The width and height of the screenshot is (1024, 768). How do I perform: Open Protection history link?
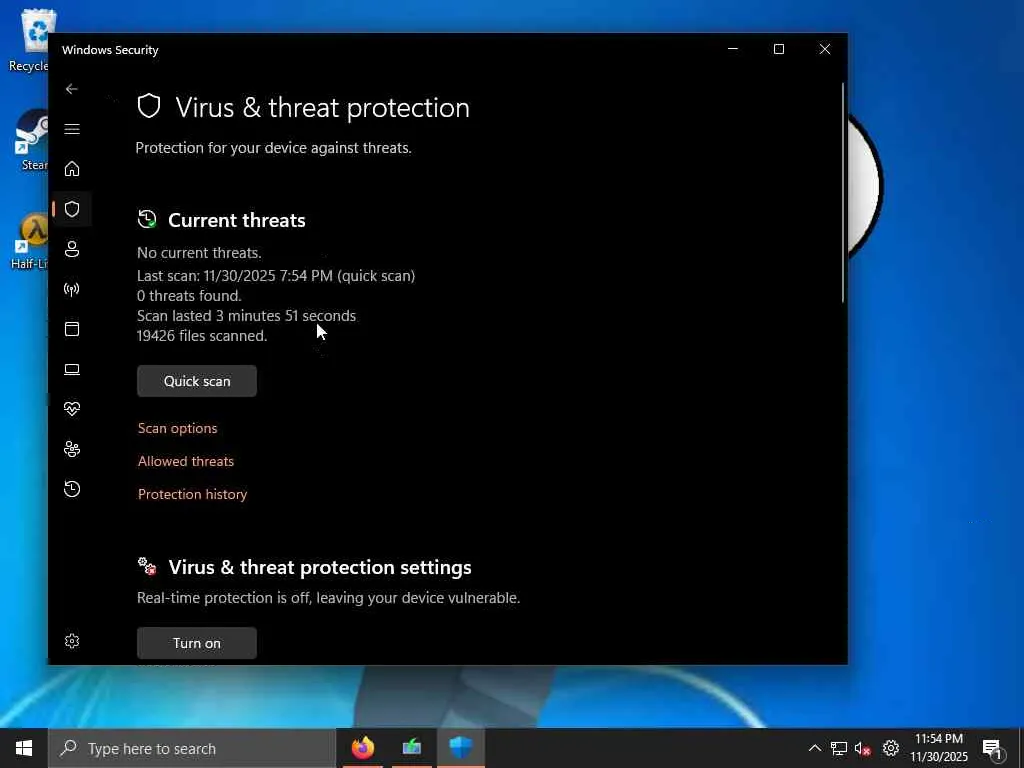coord(193,494)
